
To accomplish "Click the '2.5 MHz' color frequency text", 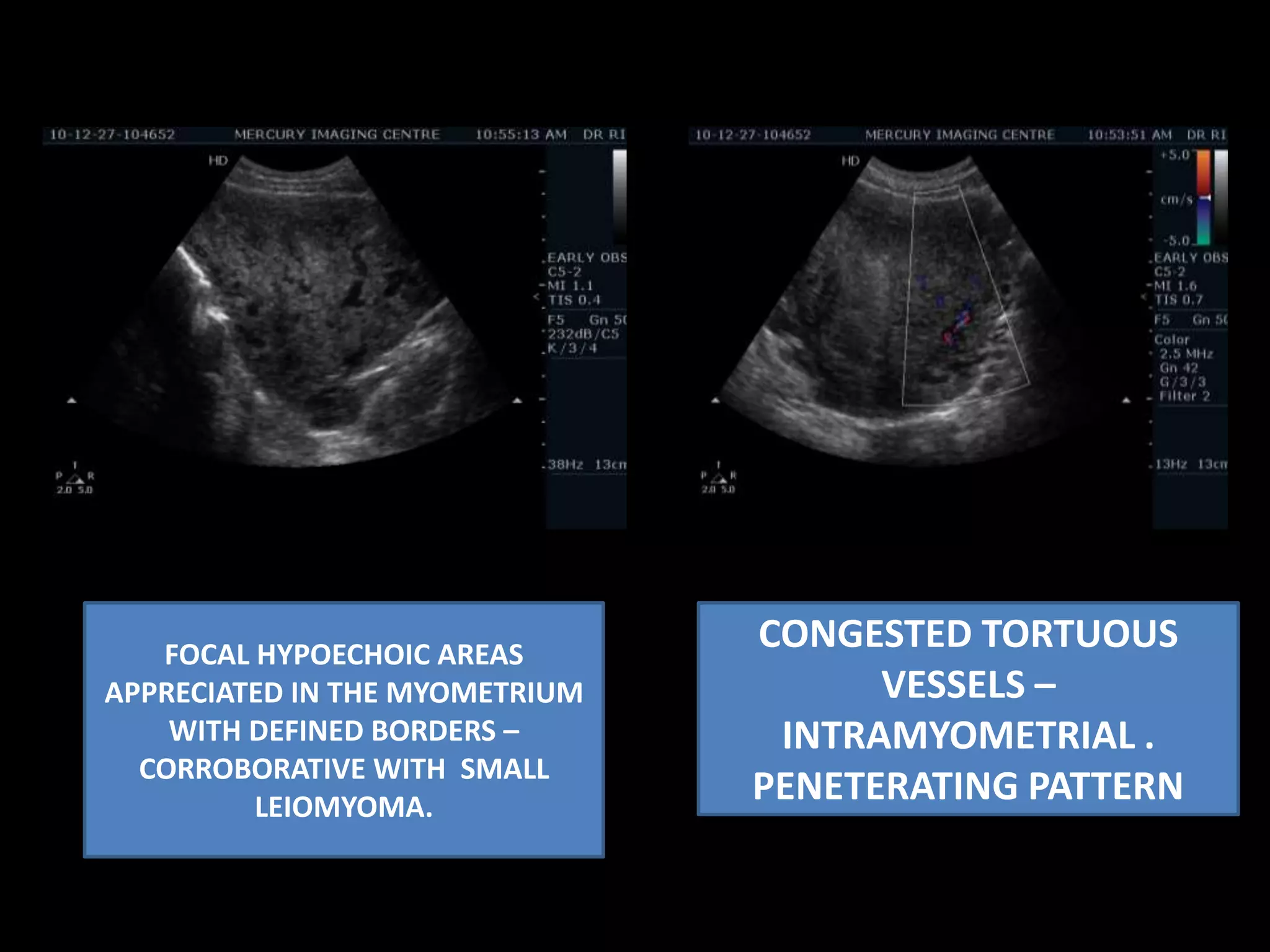I will (1186, 354).
